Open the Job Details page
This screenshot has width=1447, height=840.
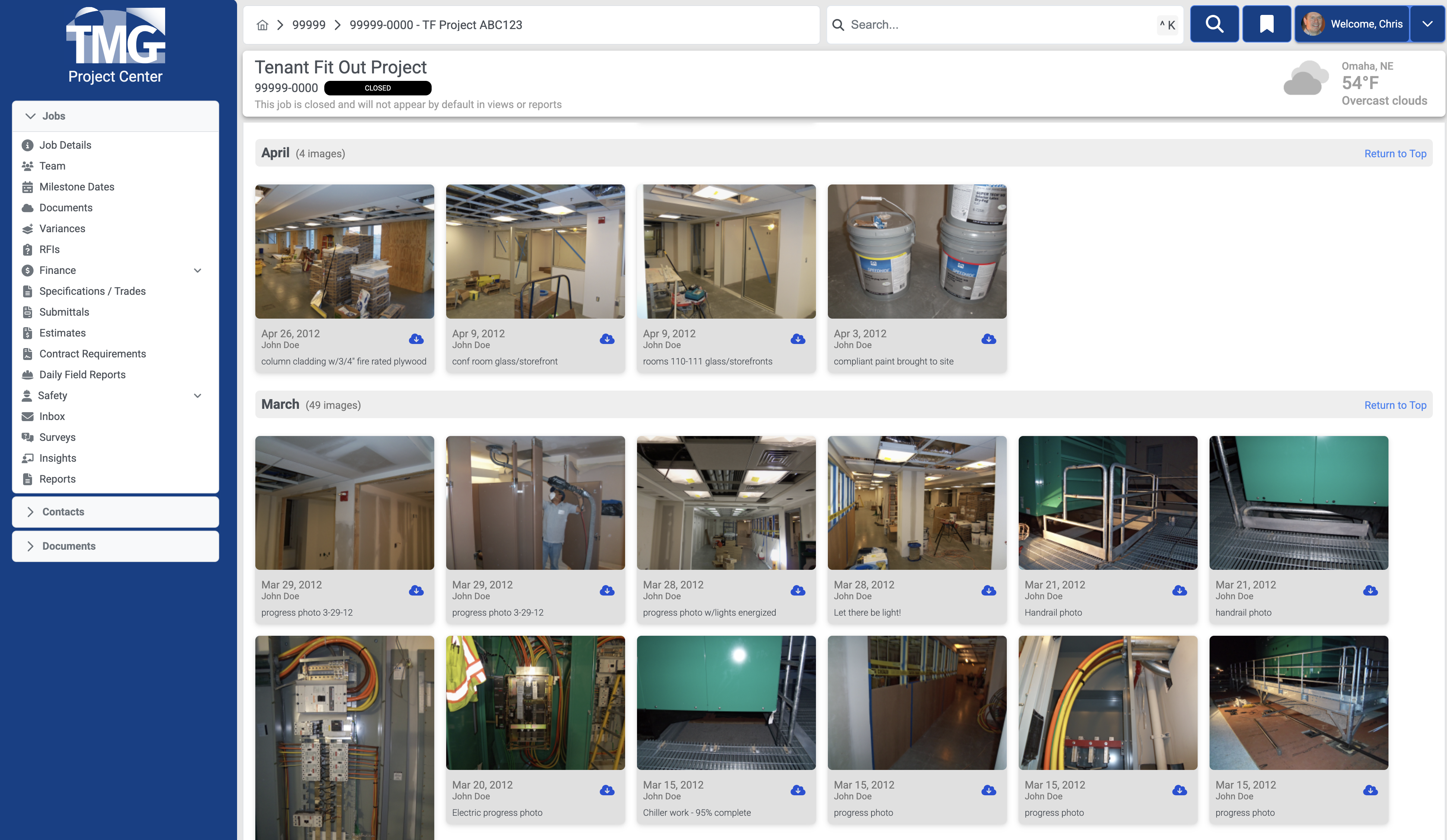[65, 145]
